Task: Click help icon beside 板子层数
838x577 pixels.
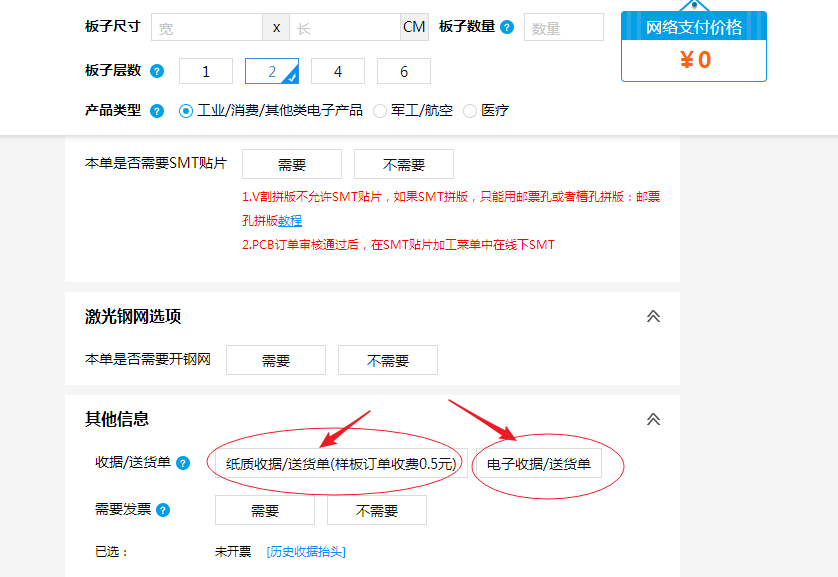Action: pos(157,71)
